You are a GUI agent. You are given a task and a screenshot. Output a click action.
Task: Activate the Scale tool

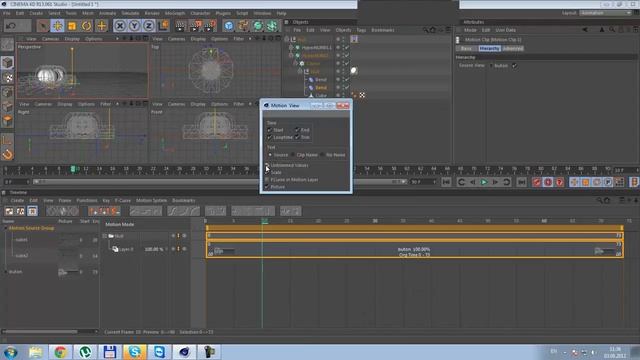coord(72,26)
